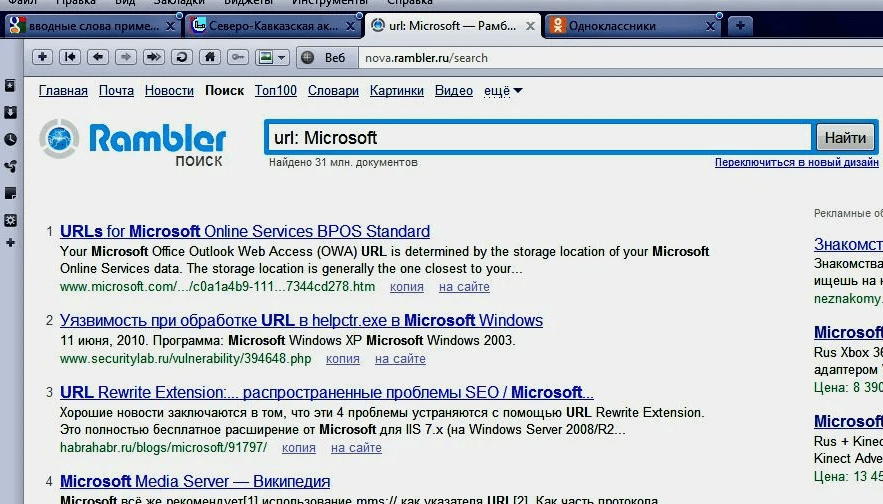Open a new tab with the tab bar plus
This screenshot has height=504, width=883.
pyautogui.click(x=740, y=25)
